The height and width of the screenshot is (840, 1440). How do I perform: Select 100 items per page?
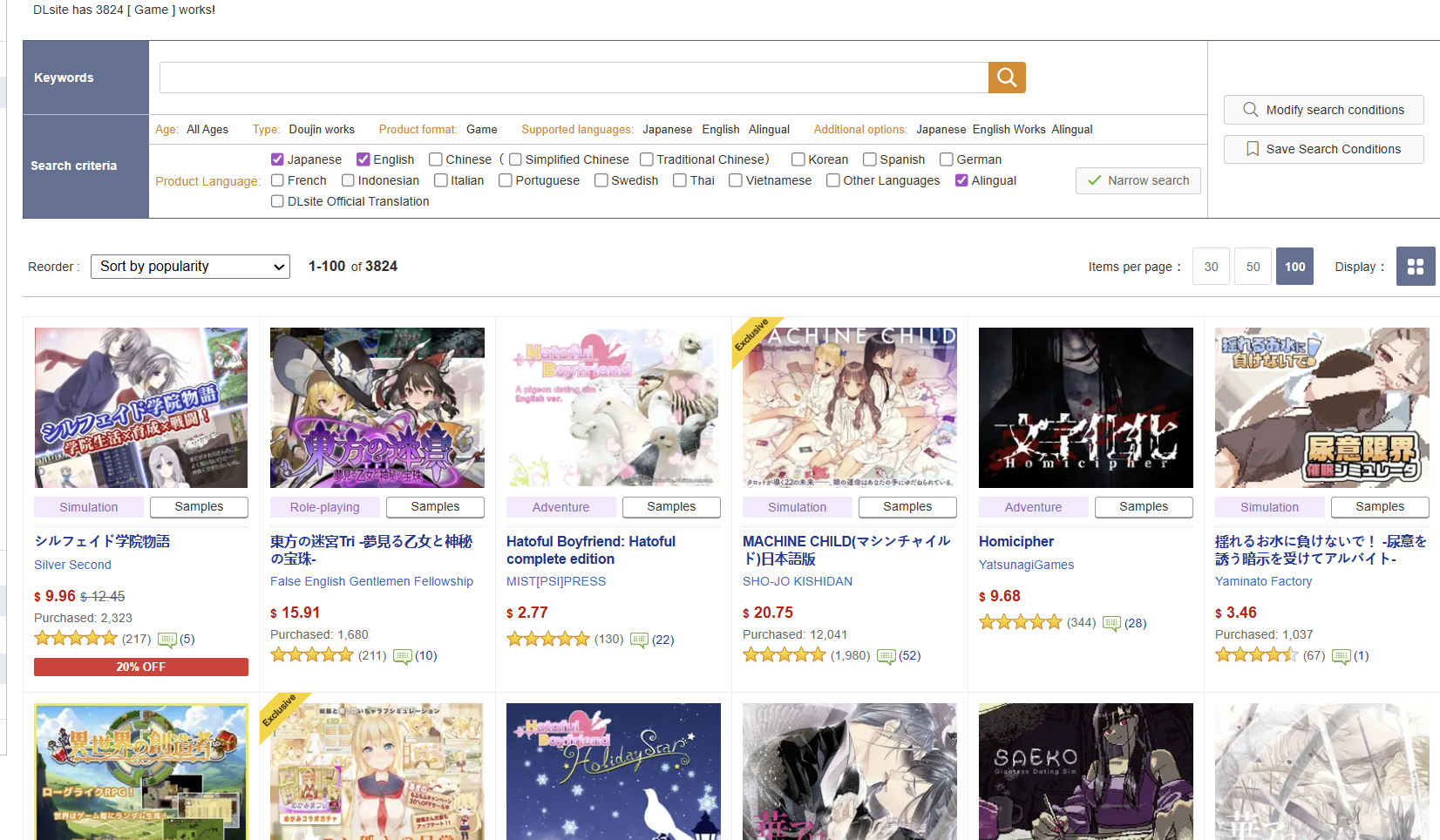[x=1295, y=267]
